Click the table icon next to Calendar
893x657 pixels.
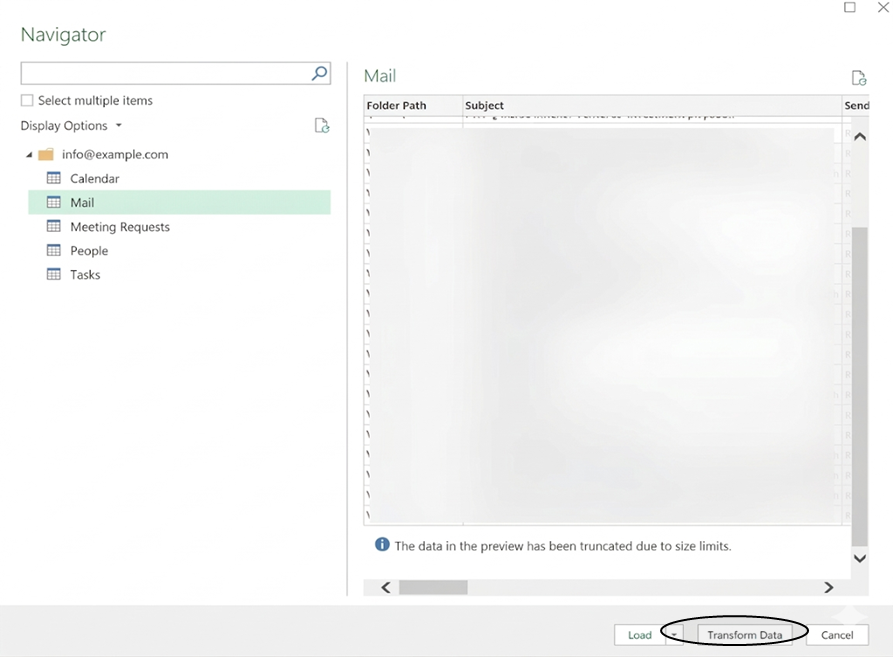[x=54, y=178]
